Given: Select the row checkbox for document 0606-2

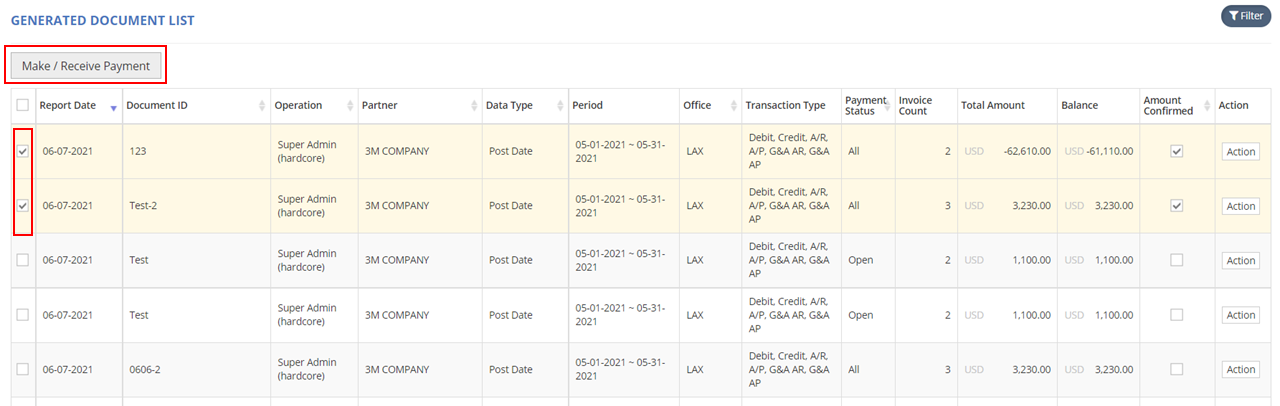Looking at the screenshot, I should pos(23,369).
